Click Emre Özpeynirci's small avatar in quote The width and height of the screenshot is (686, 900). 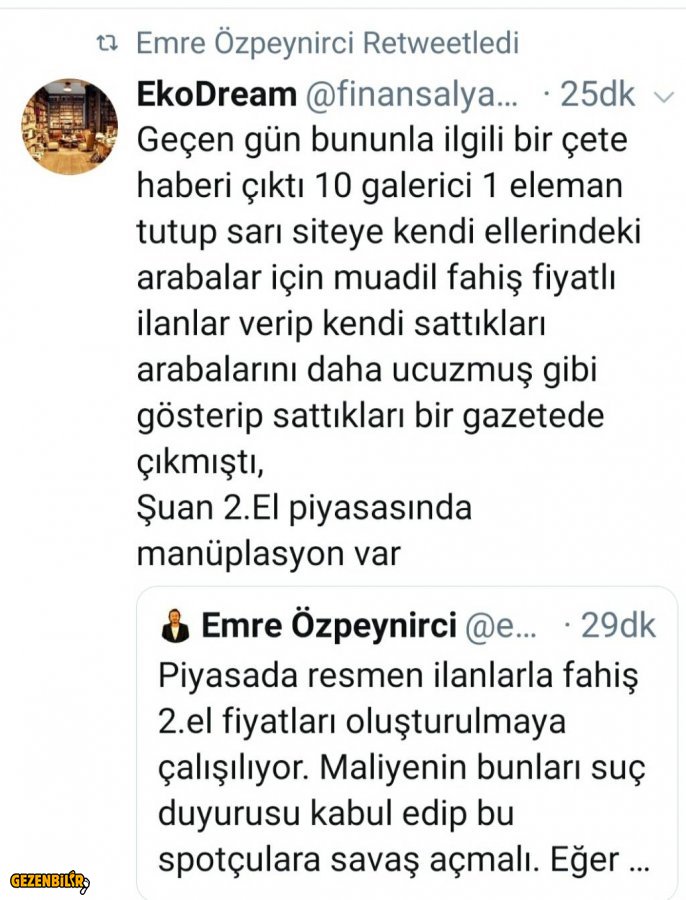pos(175,627)
